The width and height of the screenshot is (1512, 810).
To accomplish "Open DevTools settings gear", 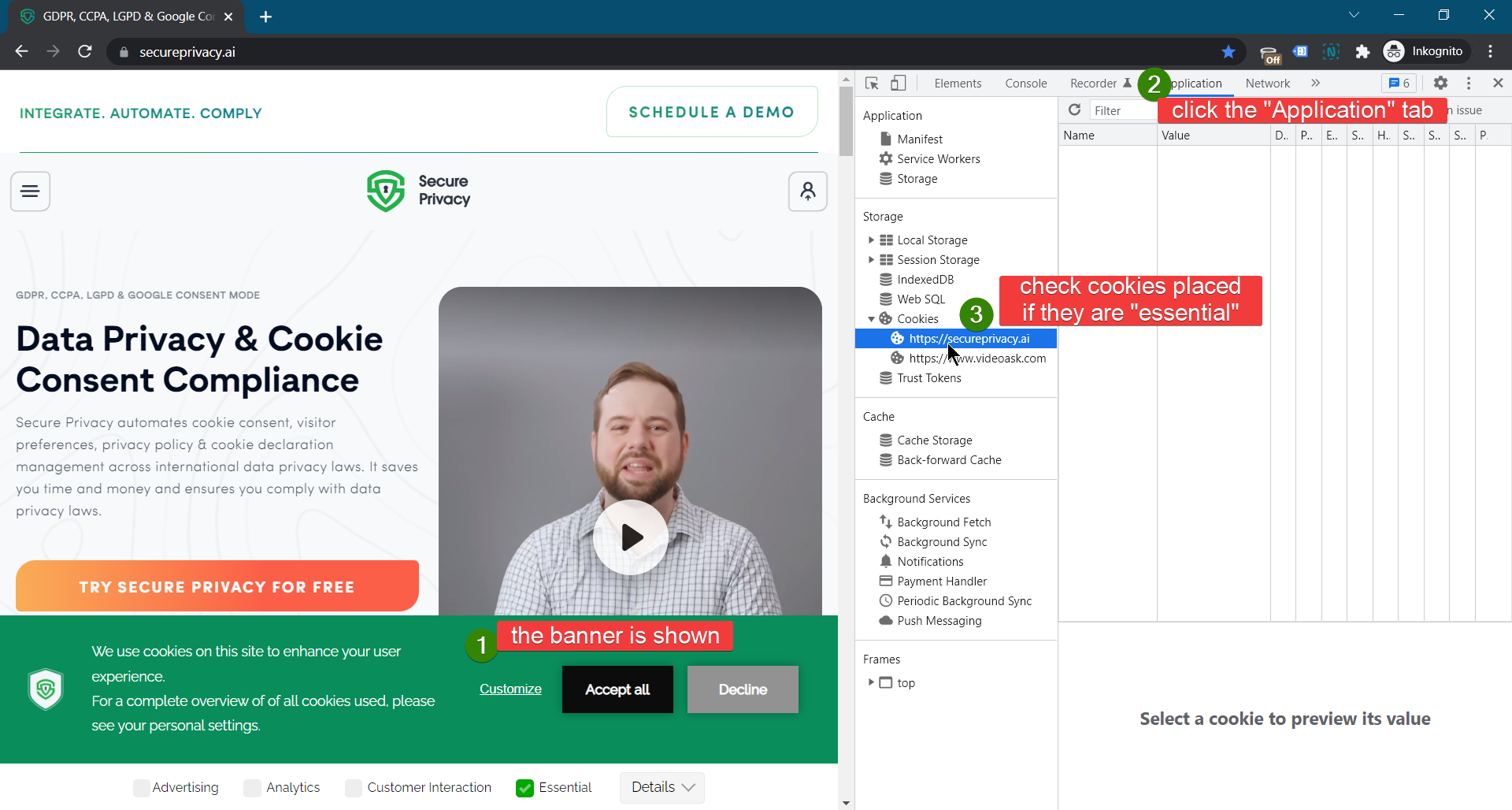I will coord(1440,84).
